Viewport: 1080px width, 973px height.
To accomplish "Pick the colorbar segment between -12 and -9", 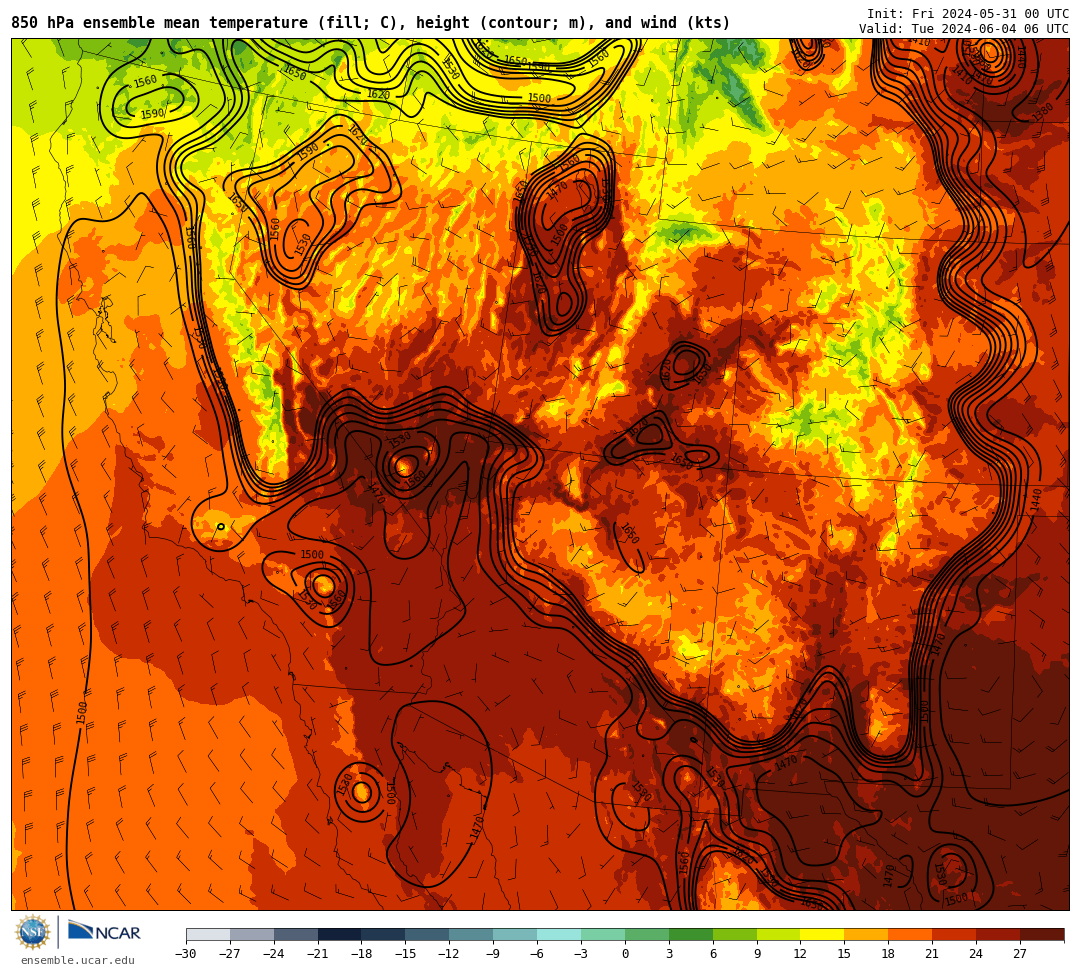I will click(472, 934).
